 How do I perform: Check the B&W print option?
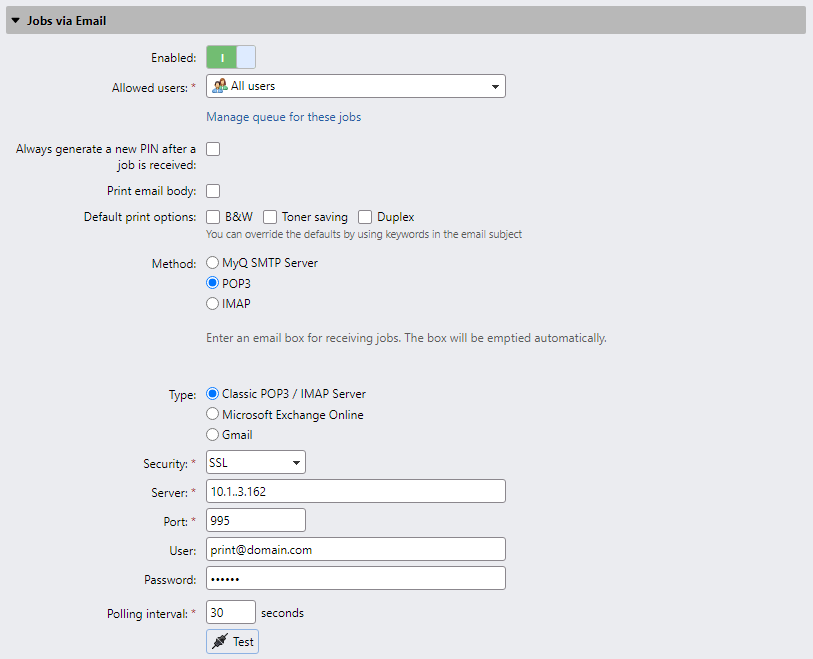(212, 216)
